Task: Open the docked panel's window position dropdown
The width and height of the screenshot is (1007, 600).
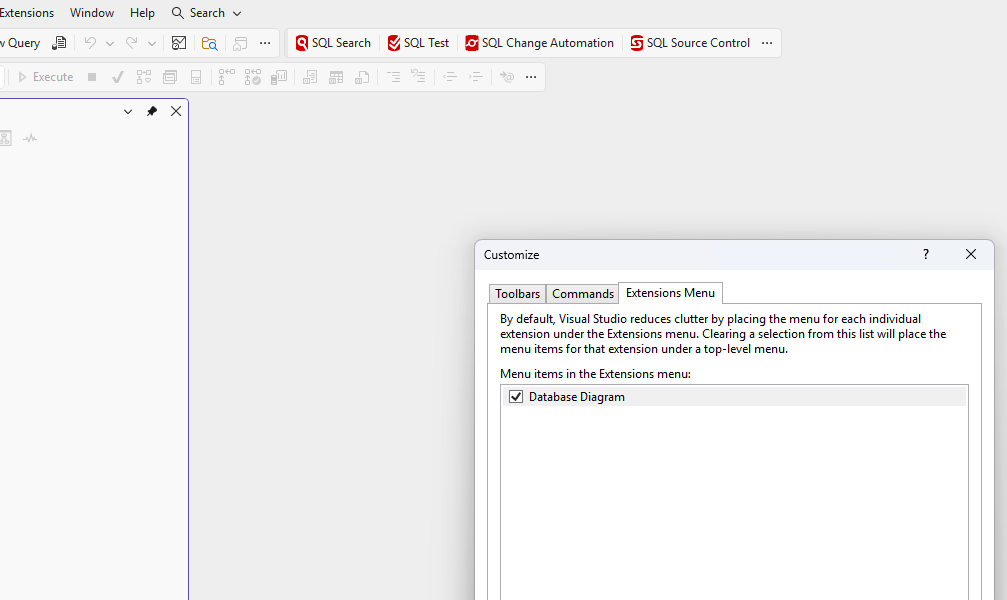Action: (x=128, y=111)
